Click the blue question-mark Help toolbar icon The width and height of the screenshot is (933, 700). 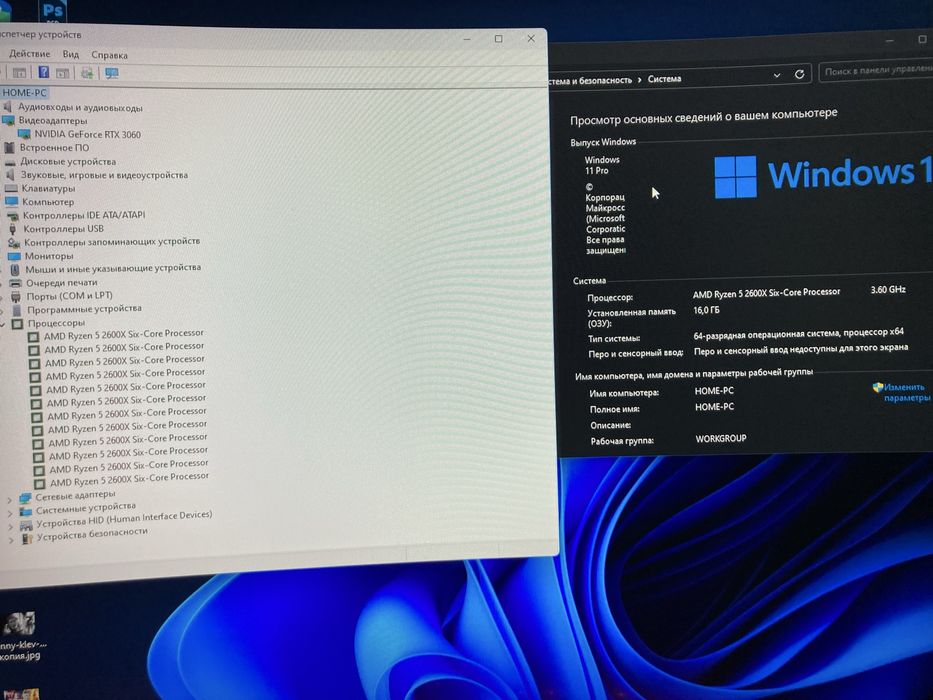[43, 72]
